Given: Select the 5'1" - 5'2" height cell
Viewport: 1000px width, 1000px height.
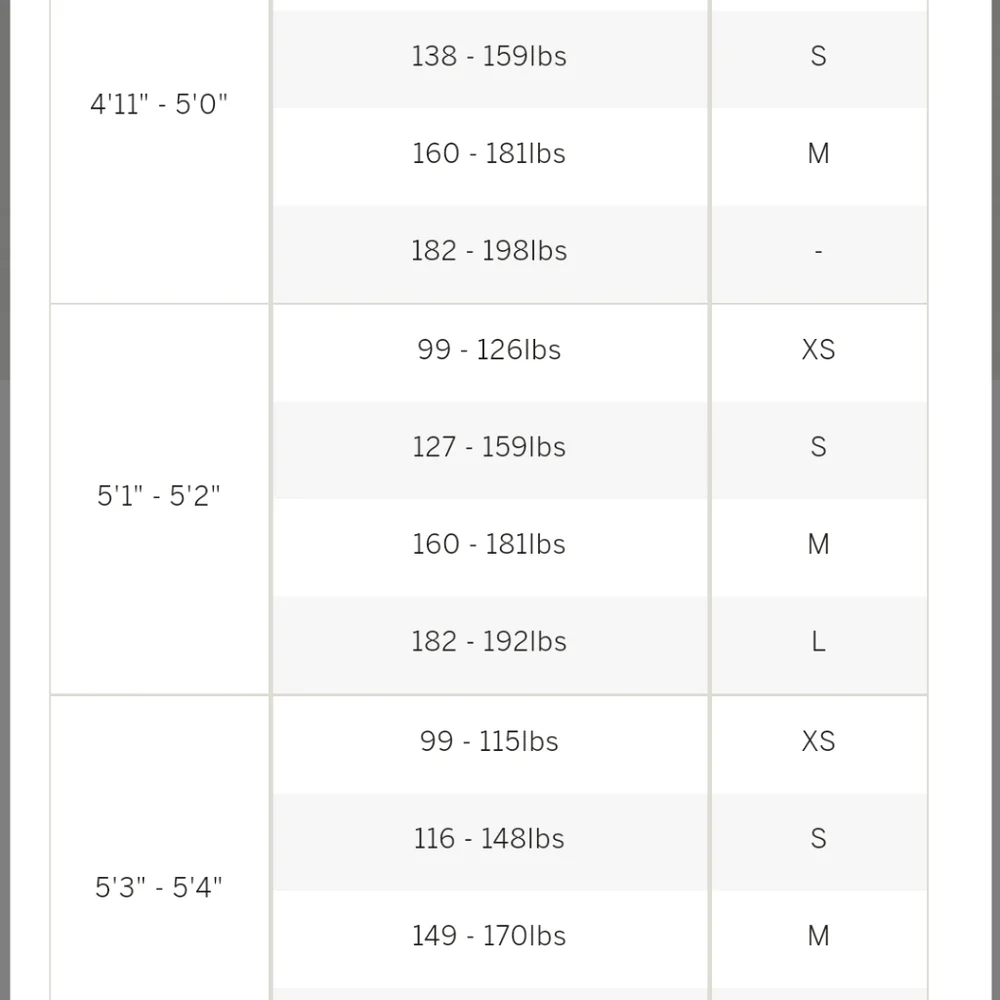Looking at the screenshot, I should pos(159,499).
